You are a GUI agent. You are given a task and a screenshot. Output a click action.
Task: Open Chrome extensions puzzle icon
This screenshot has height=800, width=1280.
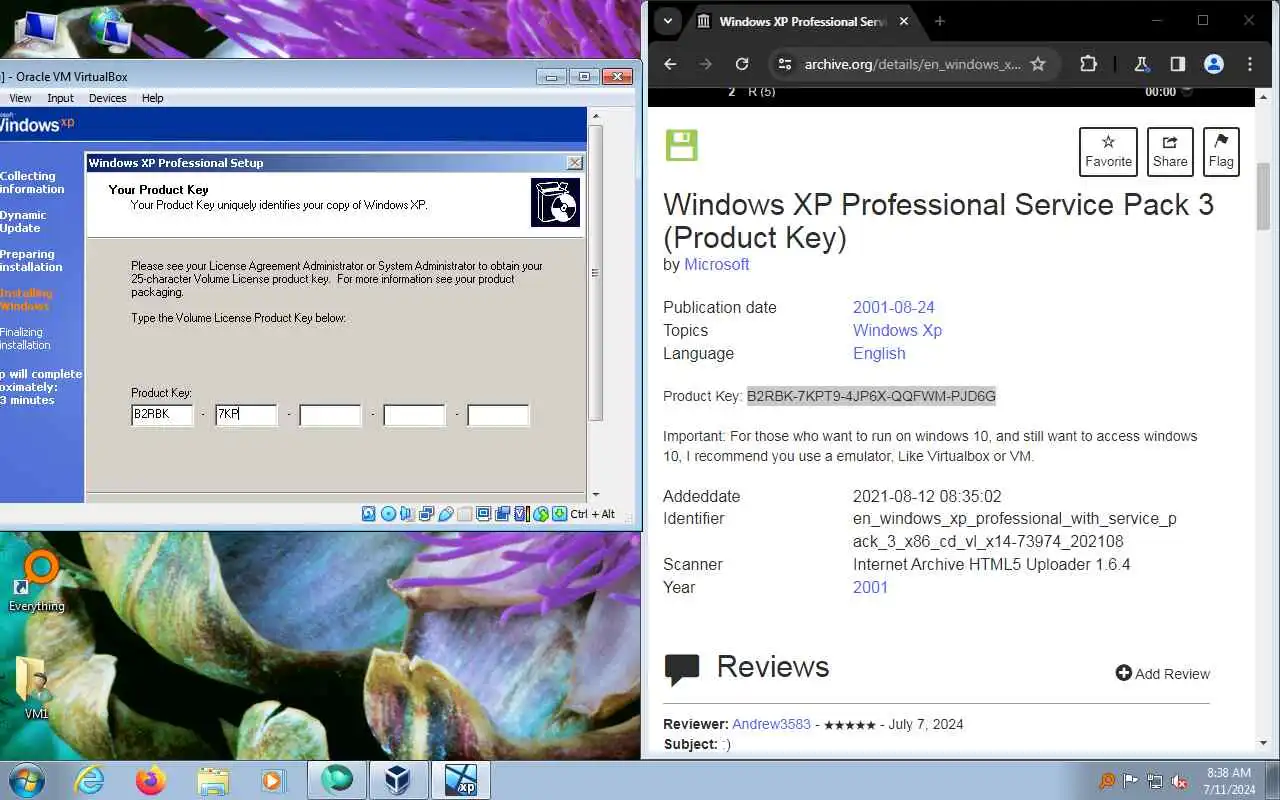coord(1089,64)
